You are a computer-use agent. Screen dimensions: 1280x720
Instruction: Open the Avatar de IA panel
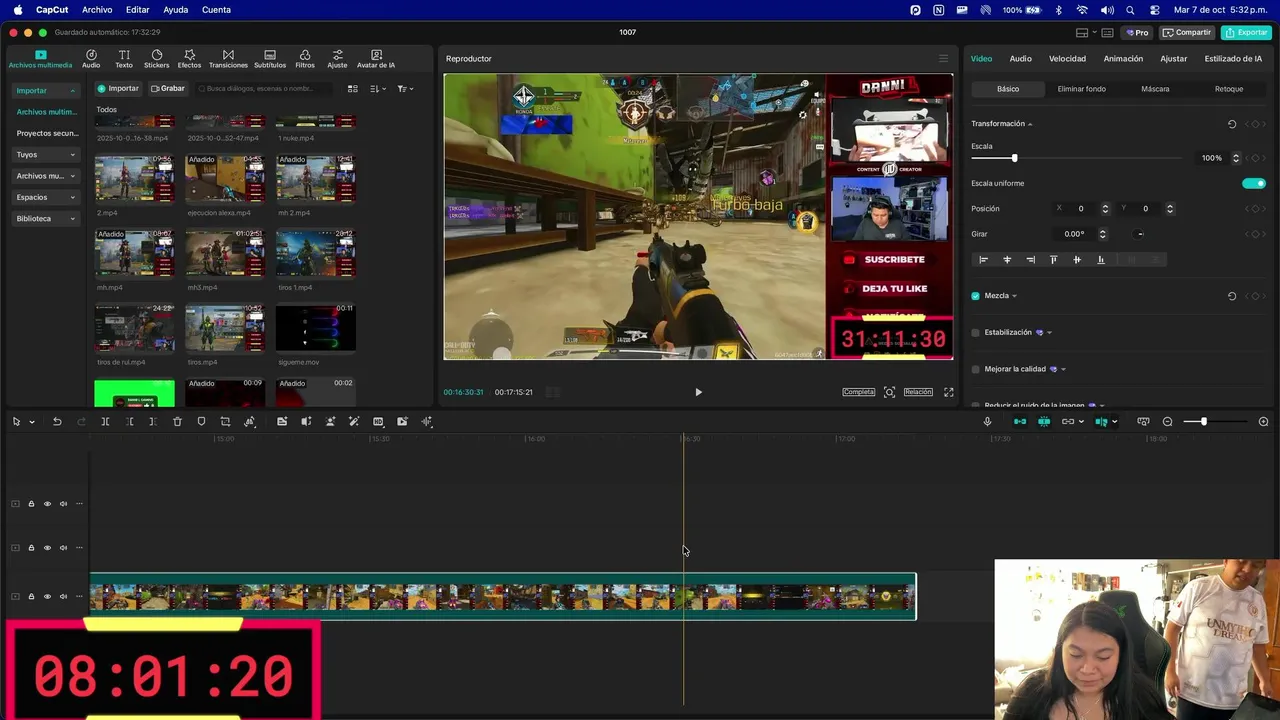click(376, 58)
